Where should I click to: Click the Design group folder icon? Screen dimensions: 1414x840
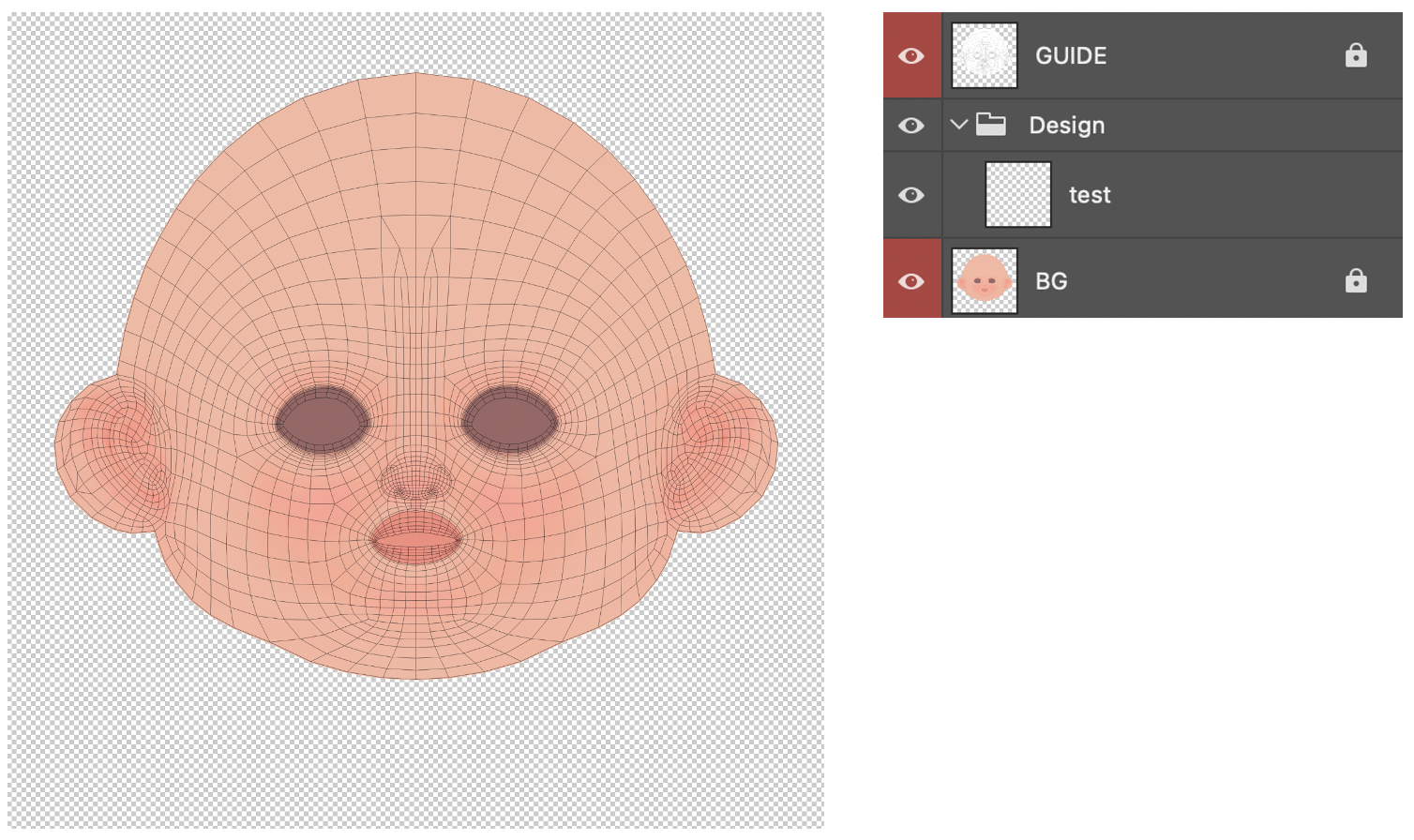(x=991, y=125)
